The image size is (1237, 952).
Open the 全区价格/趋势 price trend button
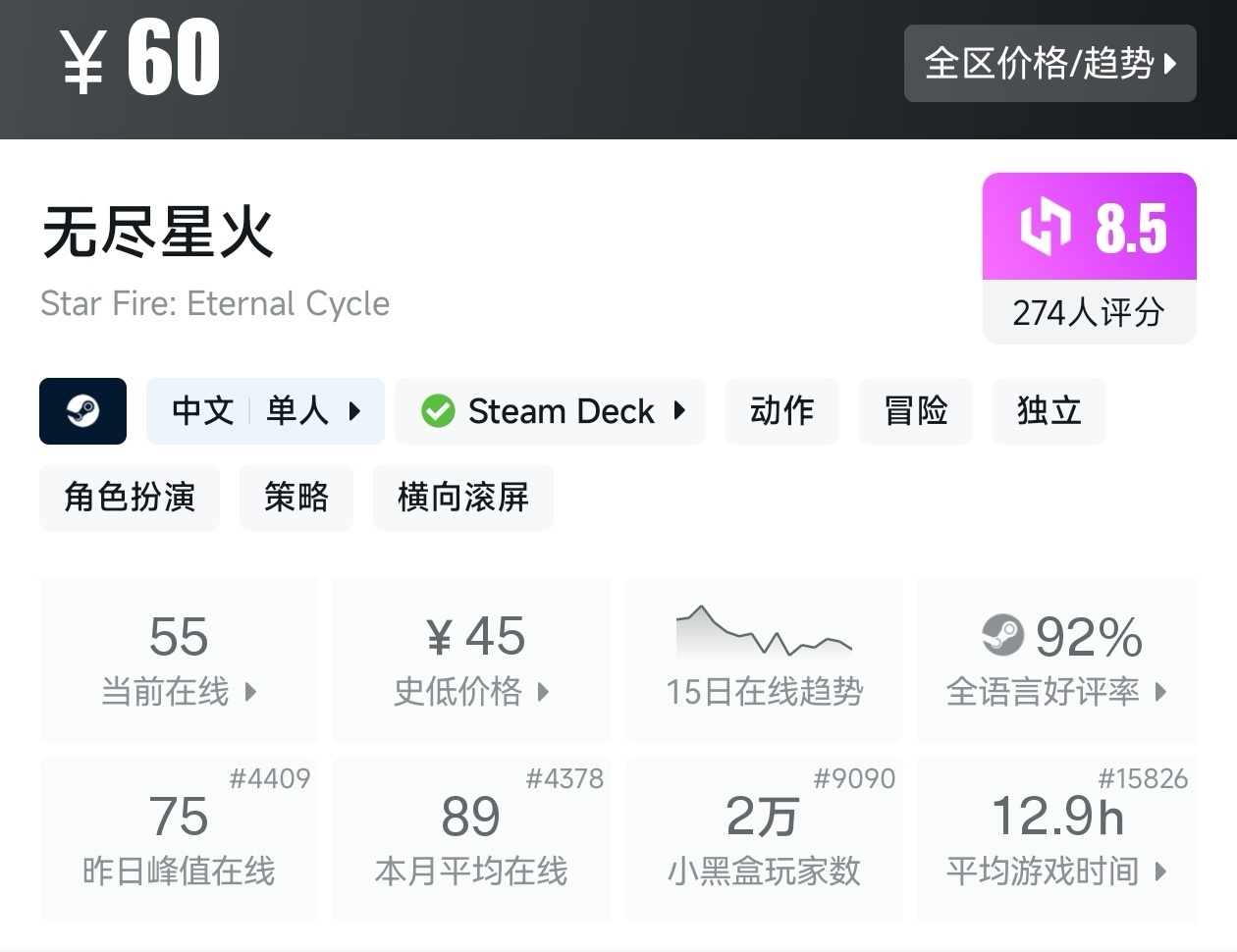[1049, 64]
